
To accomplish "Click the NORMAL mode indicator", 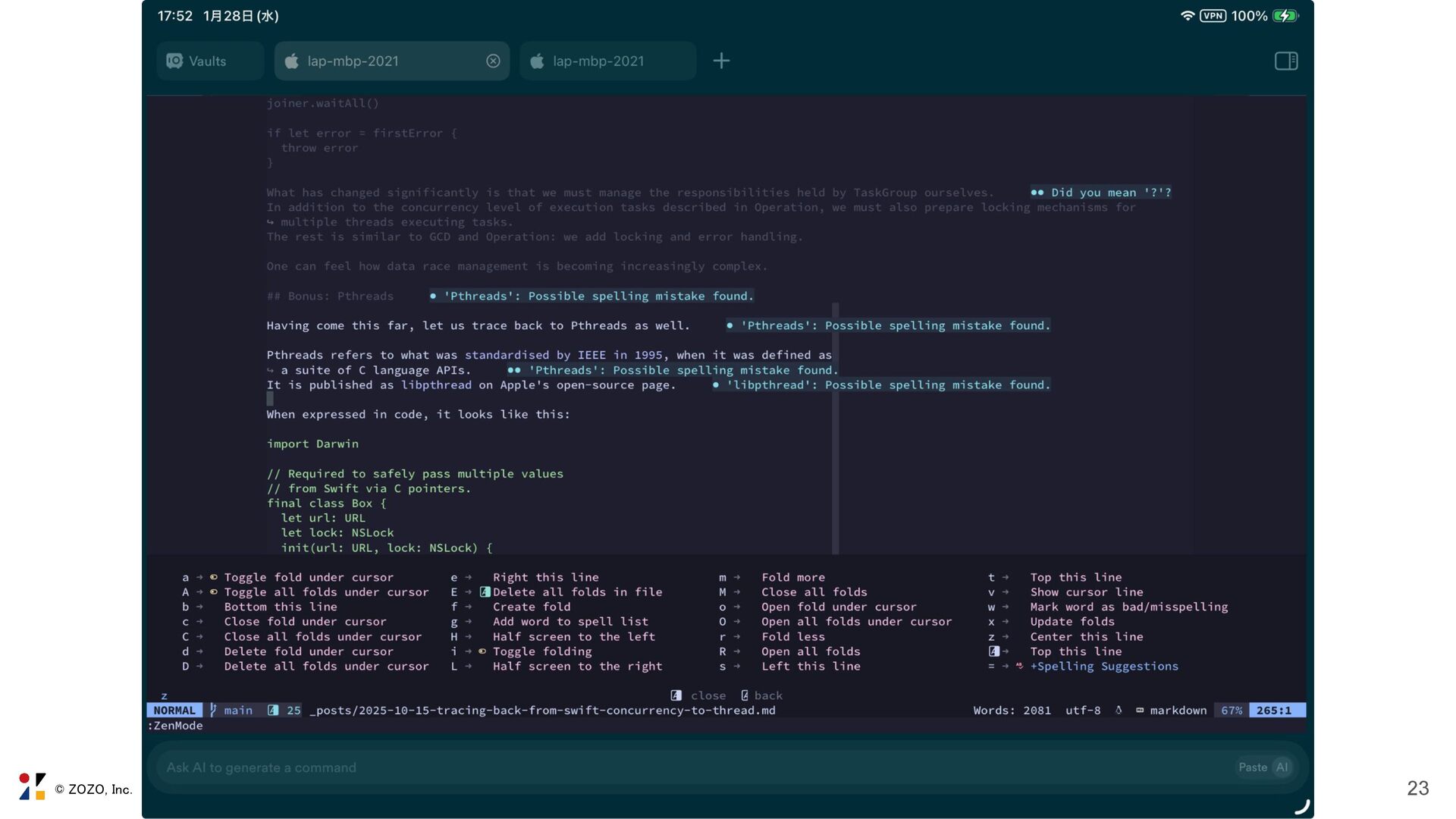I will (x=174, y=711).
